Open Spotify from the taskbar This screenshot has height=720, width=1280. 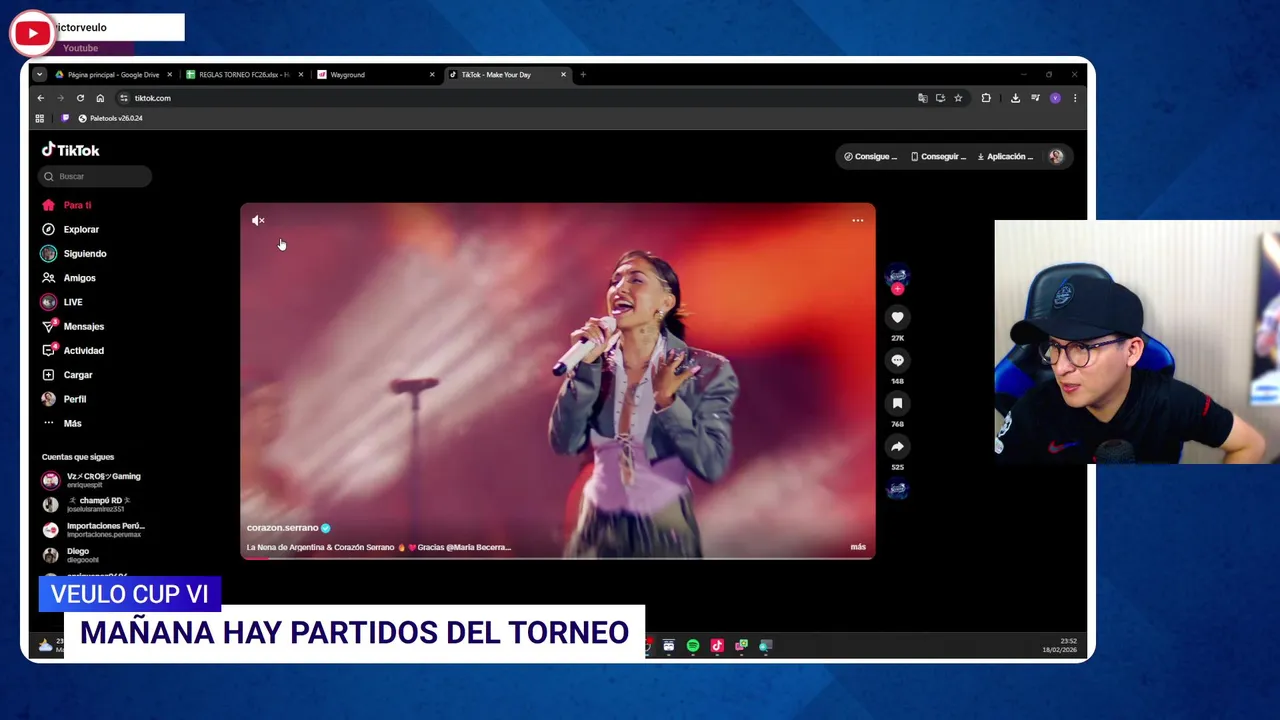[x=693, y=646]
